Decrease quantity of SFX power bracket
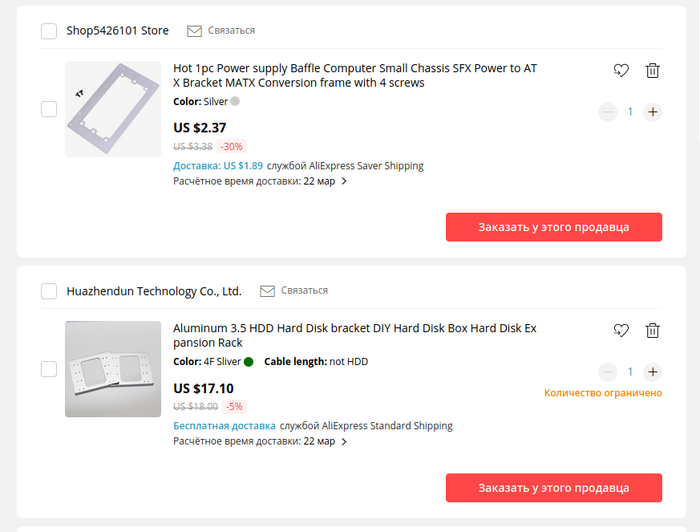This screenshot has width=700, height=532. [608, 112]
